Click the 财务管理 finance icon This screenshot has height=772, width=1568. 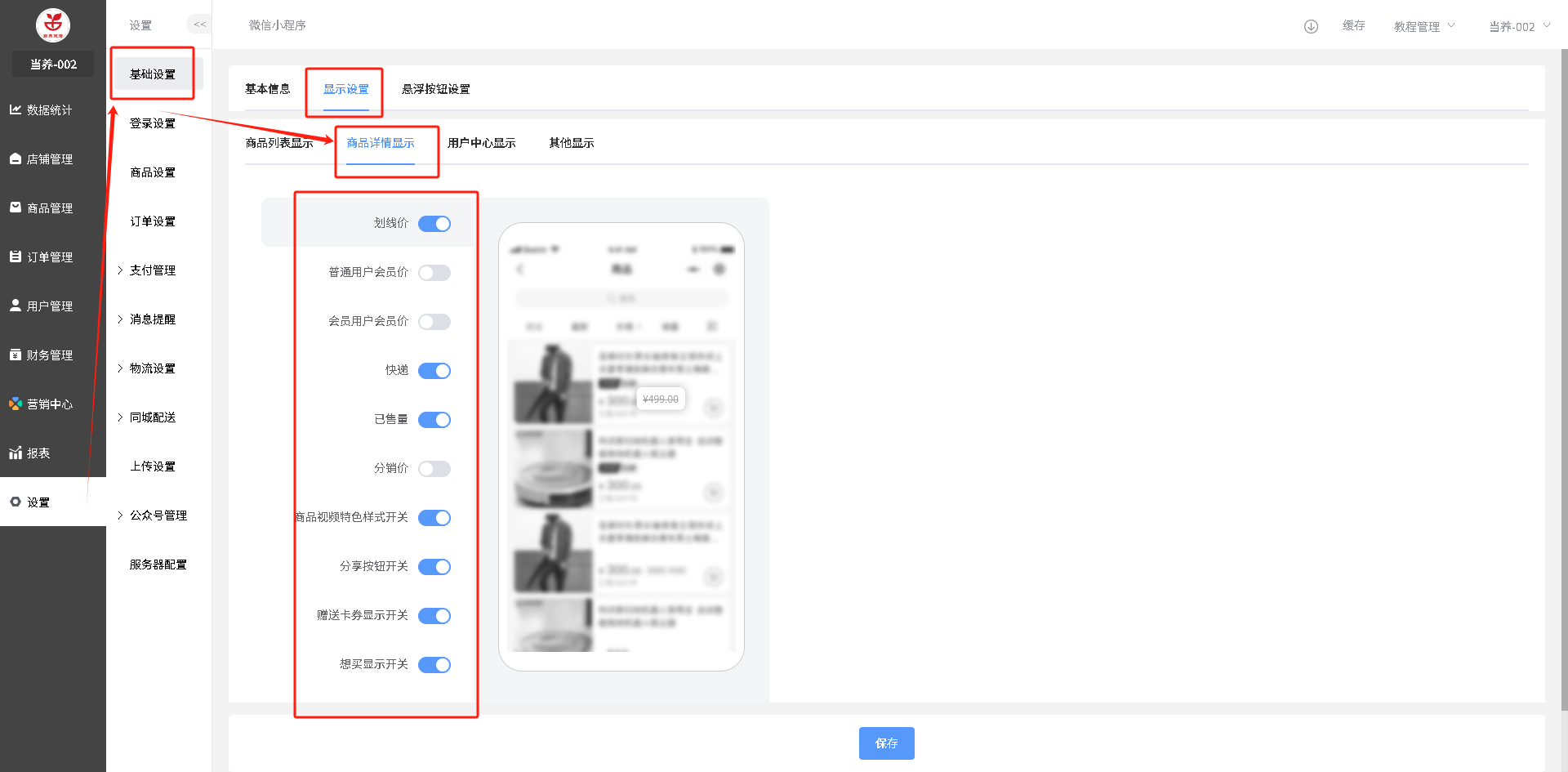(x=16, y=355)
